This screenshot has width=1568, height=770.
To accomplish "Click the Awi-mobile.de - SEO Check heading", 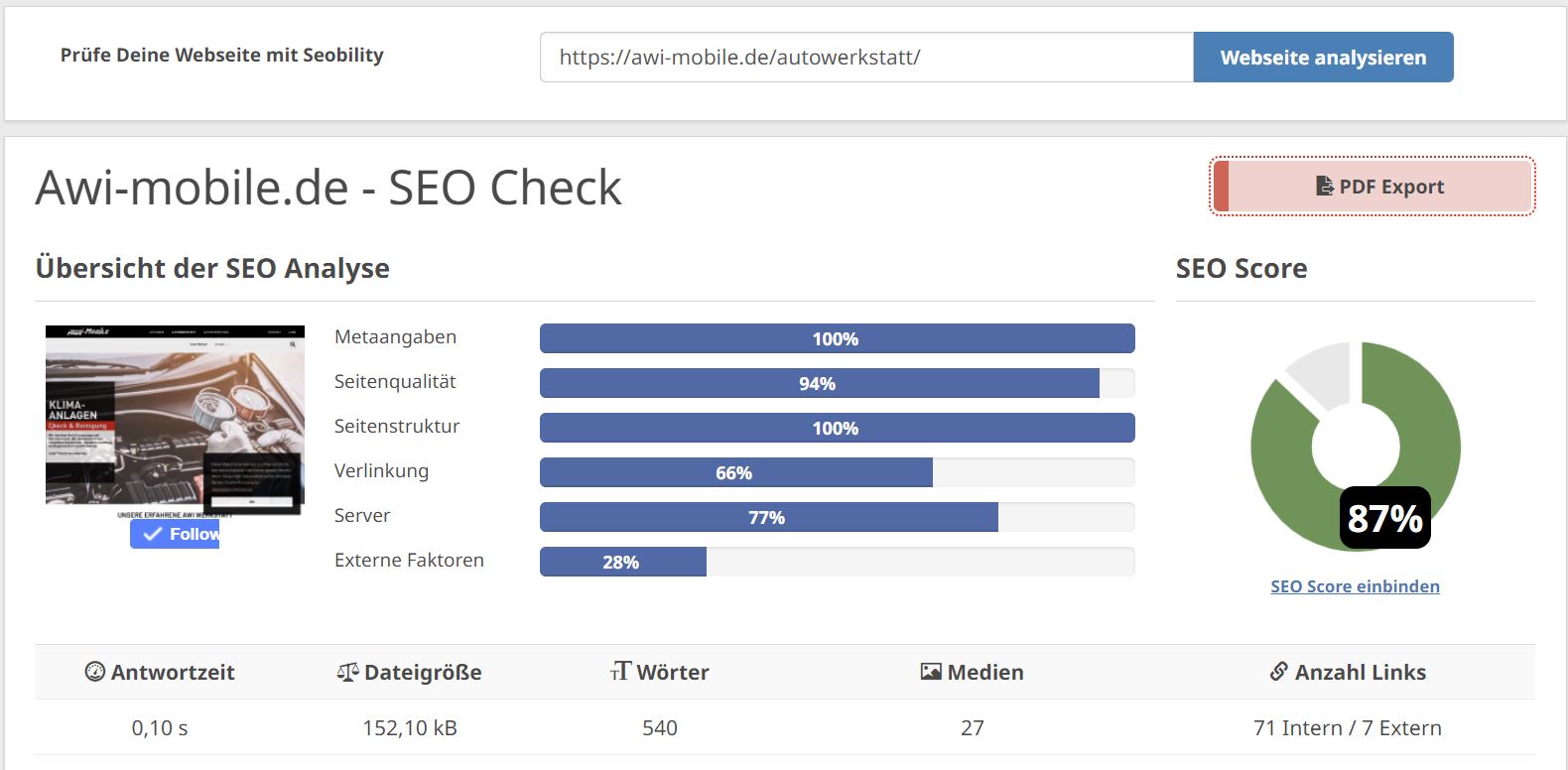I will (328, 187).
